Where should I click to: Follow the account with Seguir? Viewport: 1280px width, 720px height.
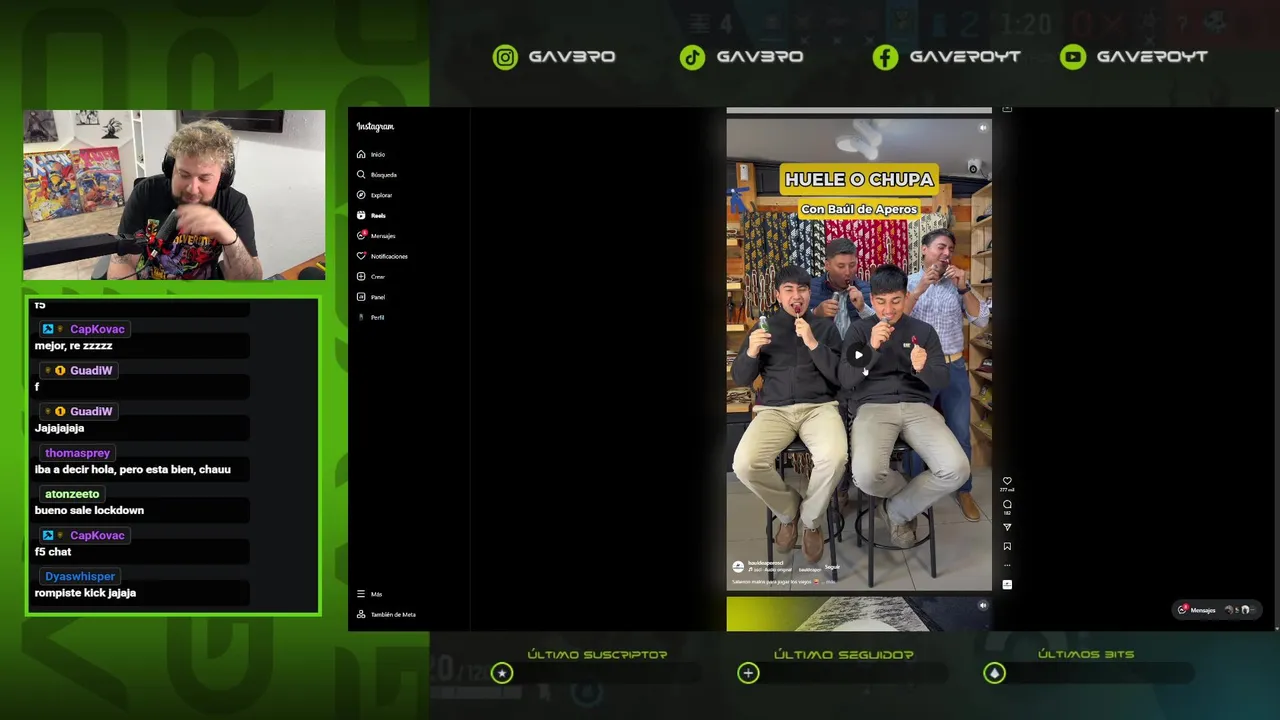(832, 567)
